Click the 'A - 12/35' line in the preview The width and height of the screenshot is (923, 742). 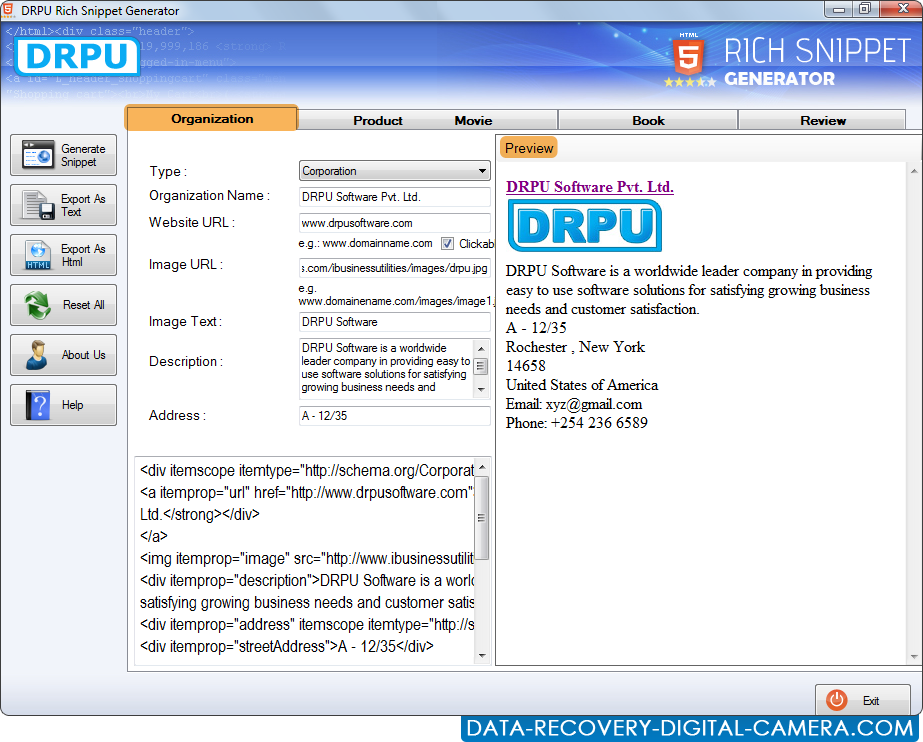click(536, 328)
